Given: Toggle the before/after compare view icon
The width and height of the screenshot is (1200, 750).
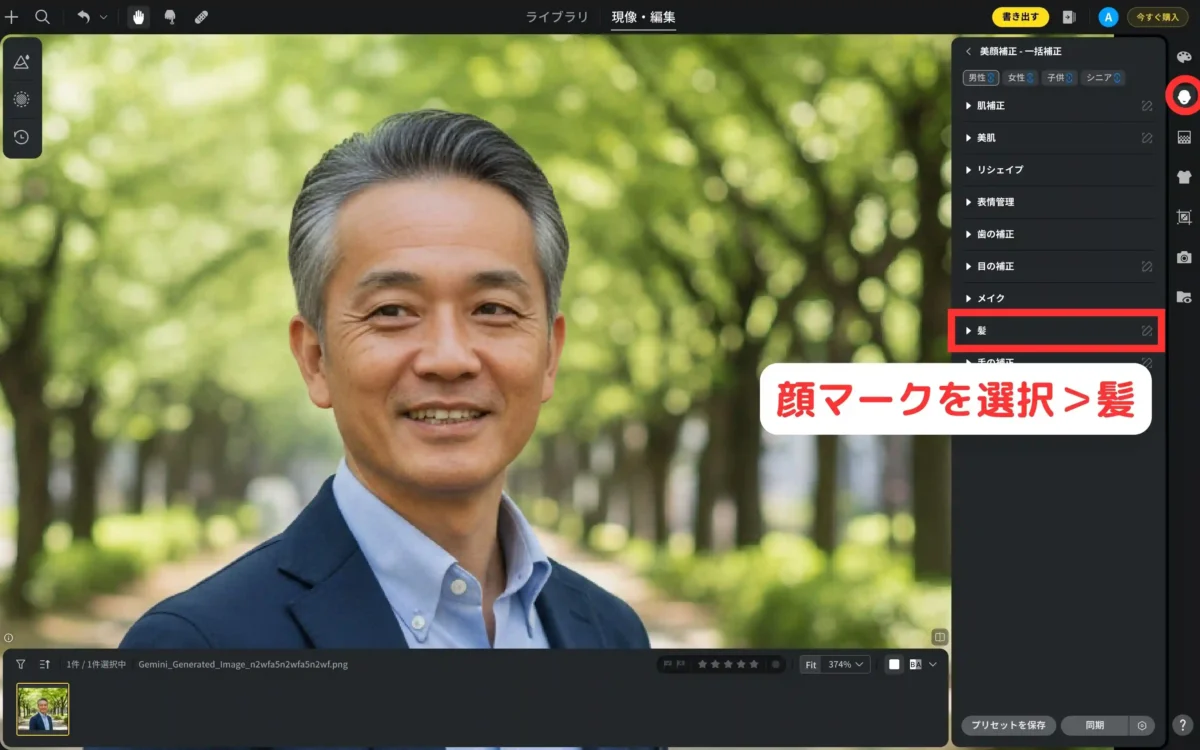Looking at the screenshot, I should pos(915,664).
